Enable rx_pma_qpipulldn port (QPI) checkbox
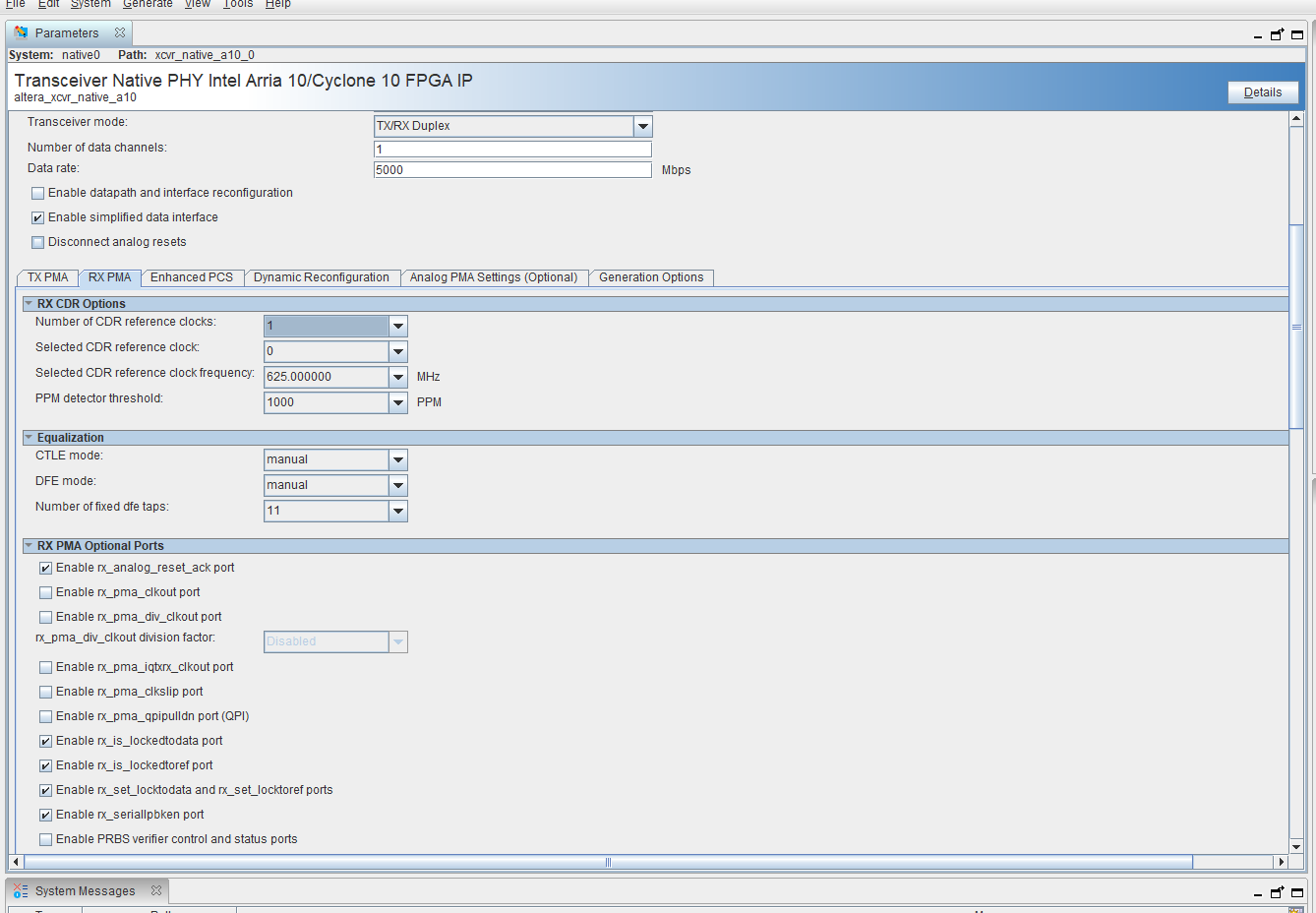The height and width of the screenshot is (913, 1316). click(46, 717)
